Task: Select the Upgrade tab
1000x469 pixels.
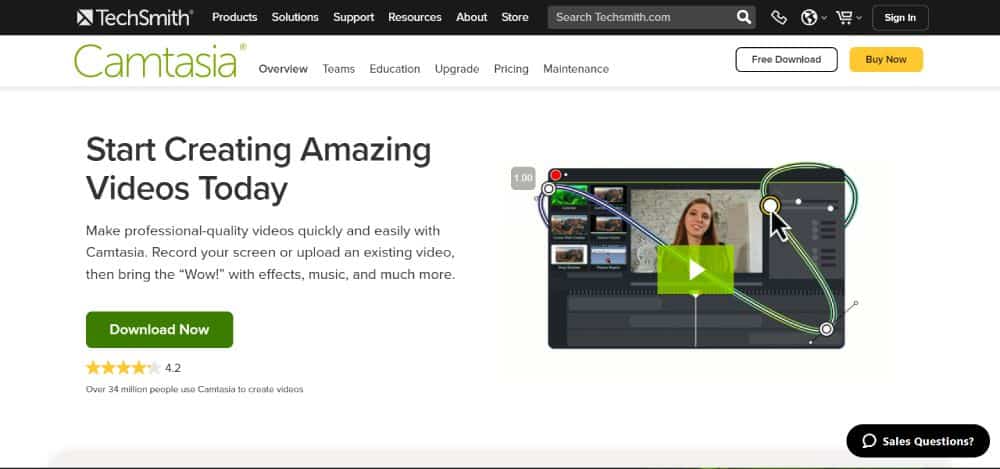Action: (x=457, y=69)
